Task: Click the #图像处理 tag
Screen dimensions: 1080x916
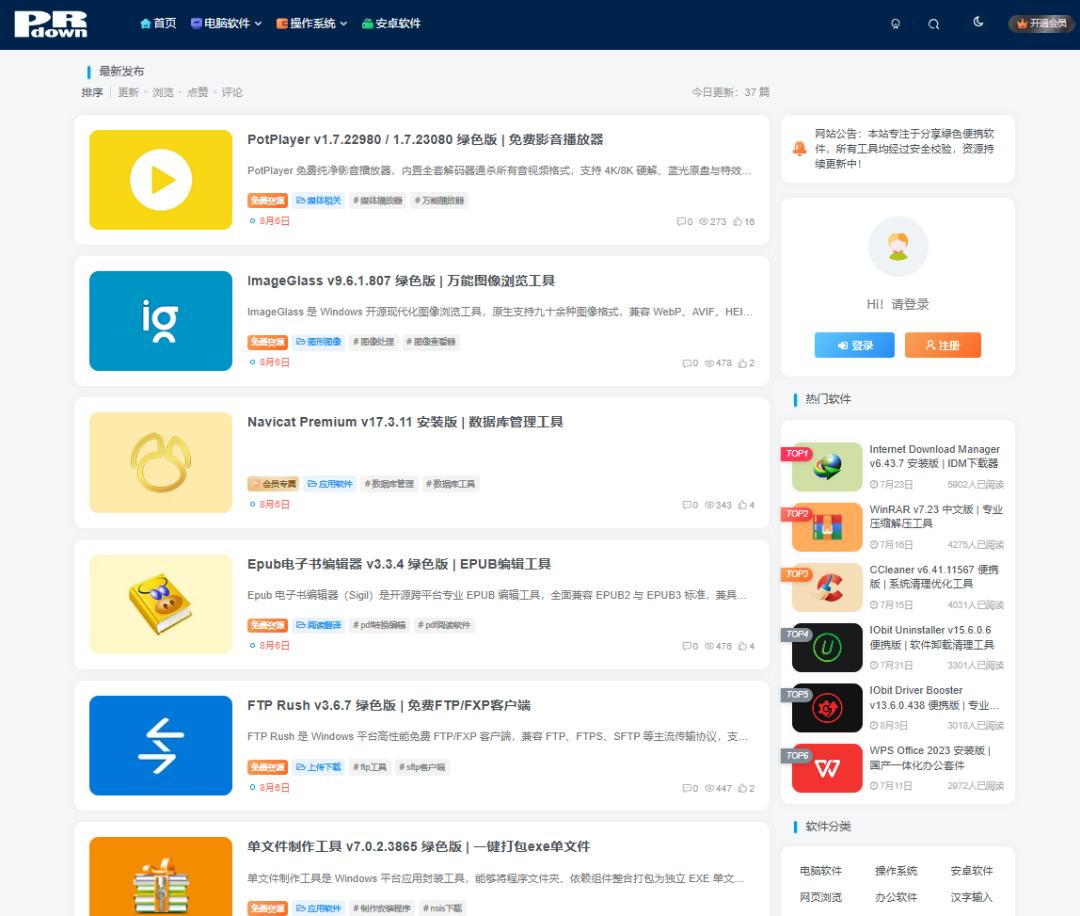Action: coord(374,342)
